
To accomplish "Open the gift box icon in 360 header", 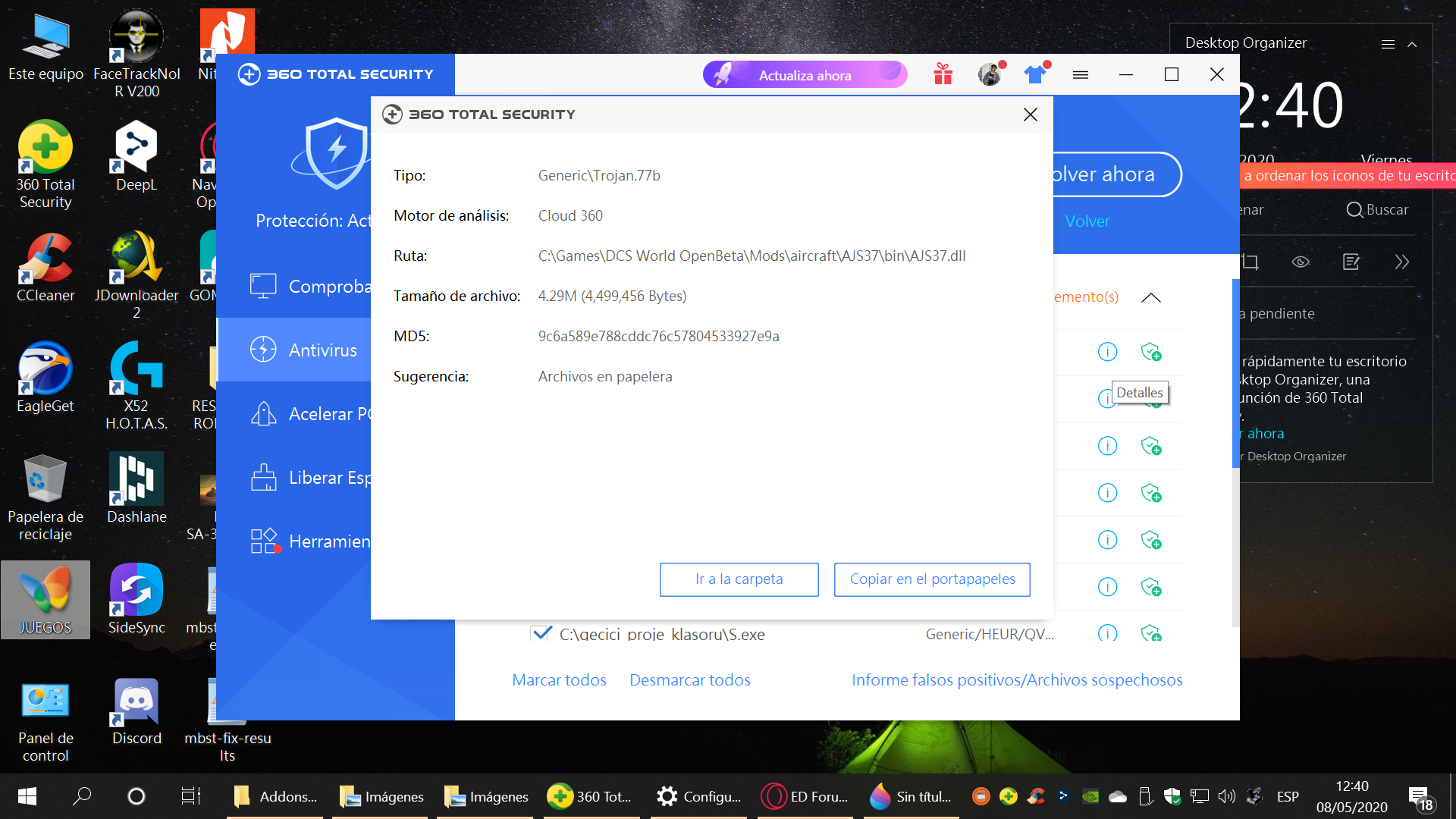I will click(943, 74).
